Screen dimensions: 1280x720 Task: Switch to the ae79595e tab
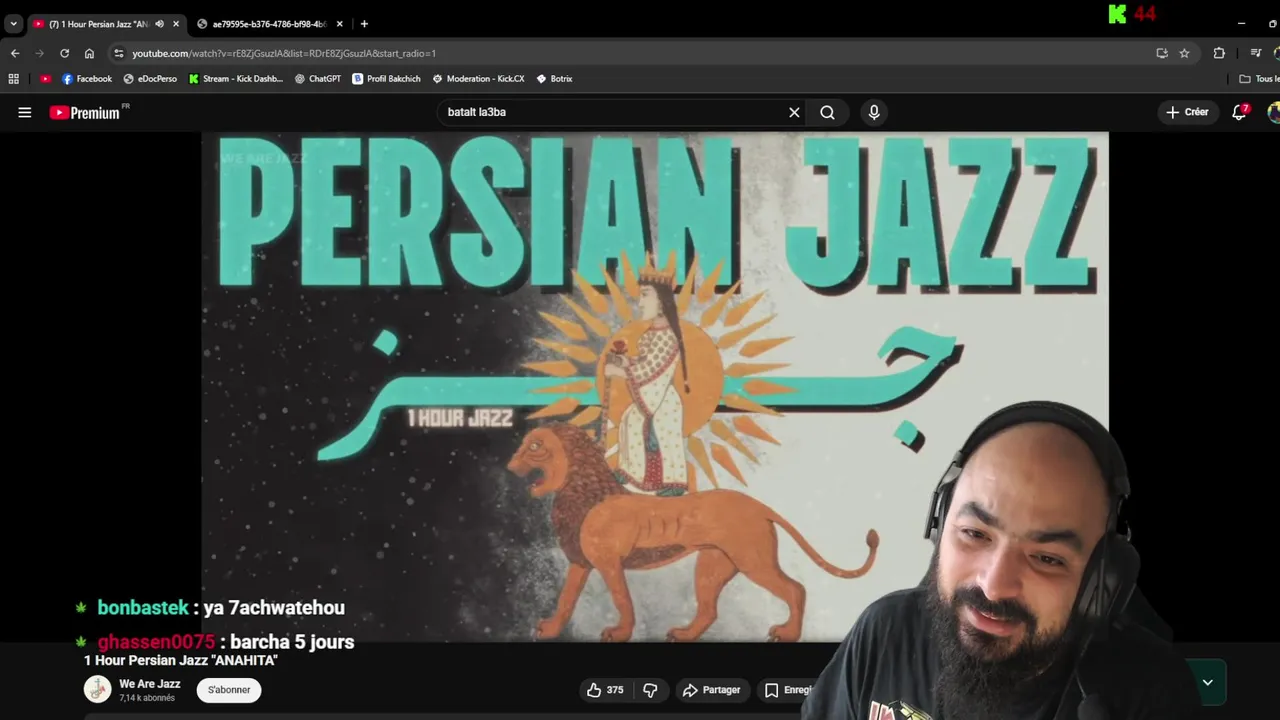pos(268,24)
